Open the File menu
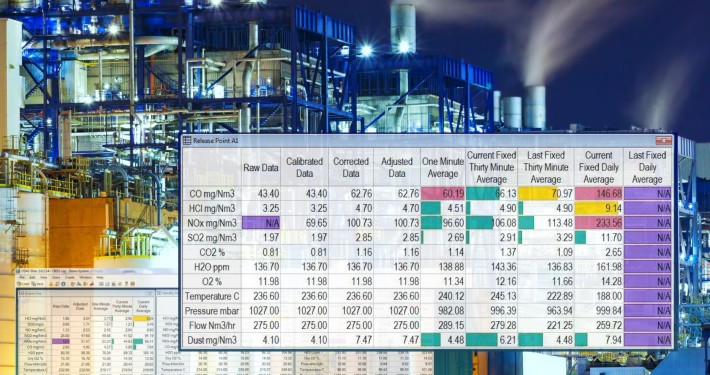Screen dimensions: 710x375 22,277
